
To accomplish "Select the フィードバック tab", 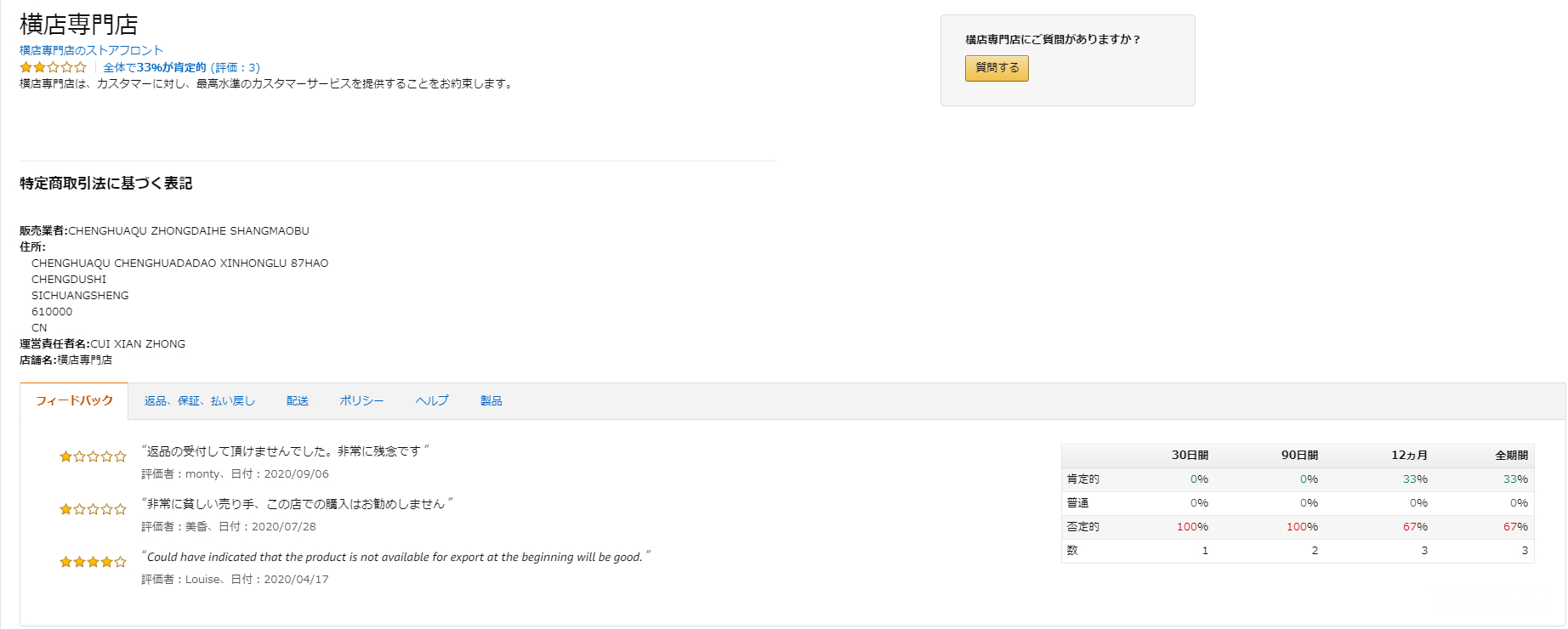I will (74, 401).
